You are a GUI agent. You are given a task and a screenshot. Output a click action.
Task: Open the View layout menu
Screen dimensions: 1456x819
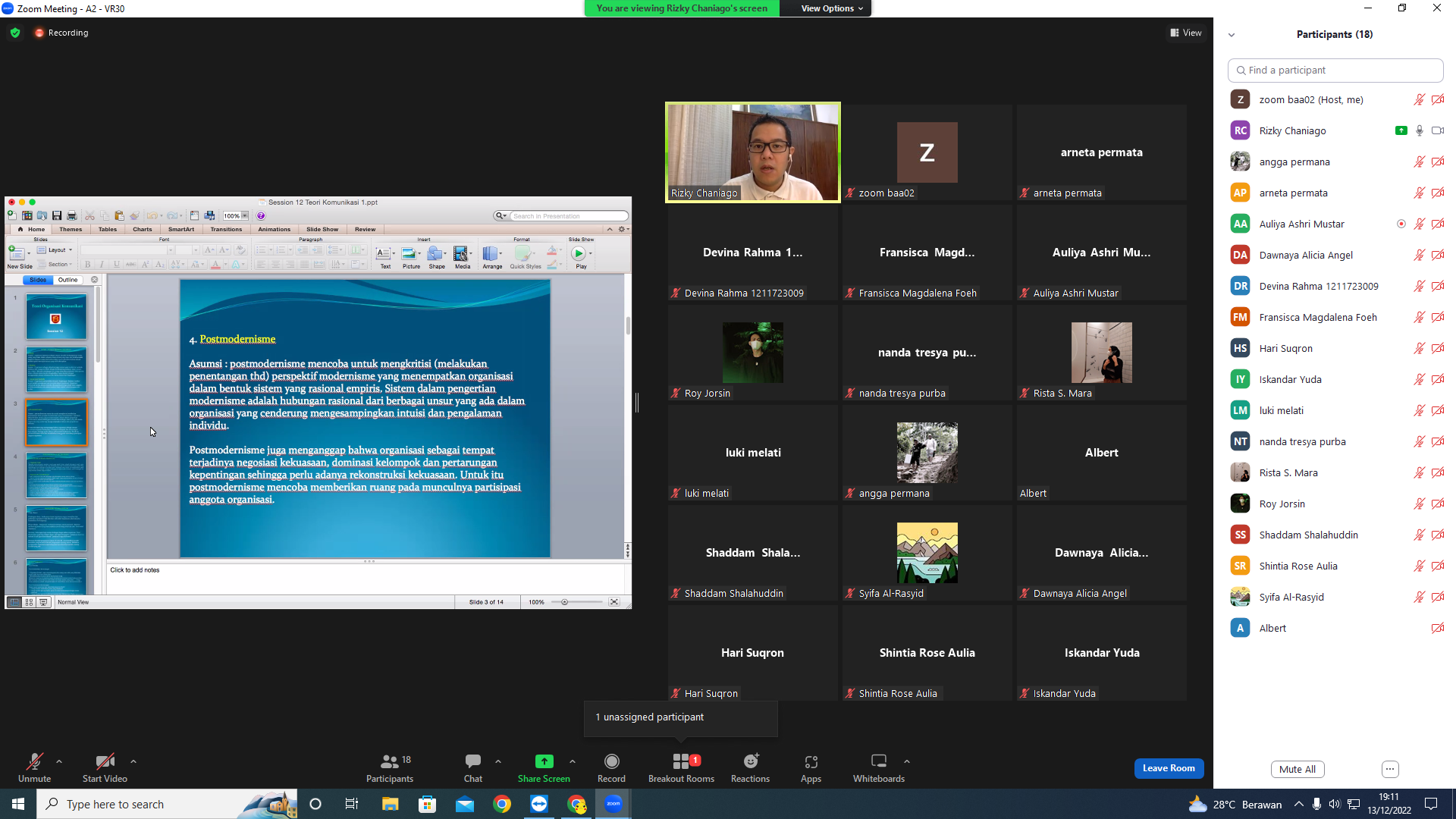[x=1186, y=33]
